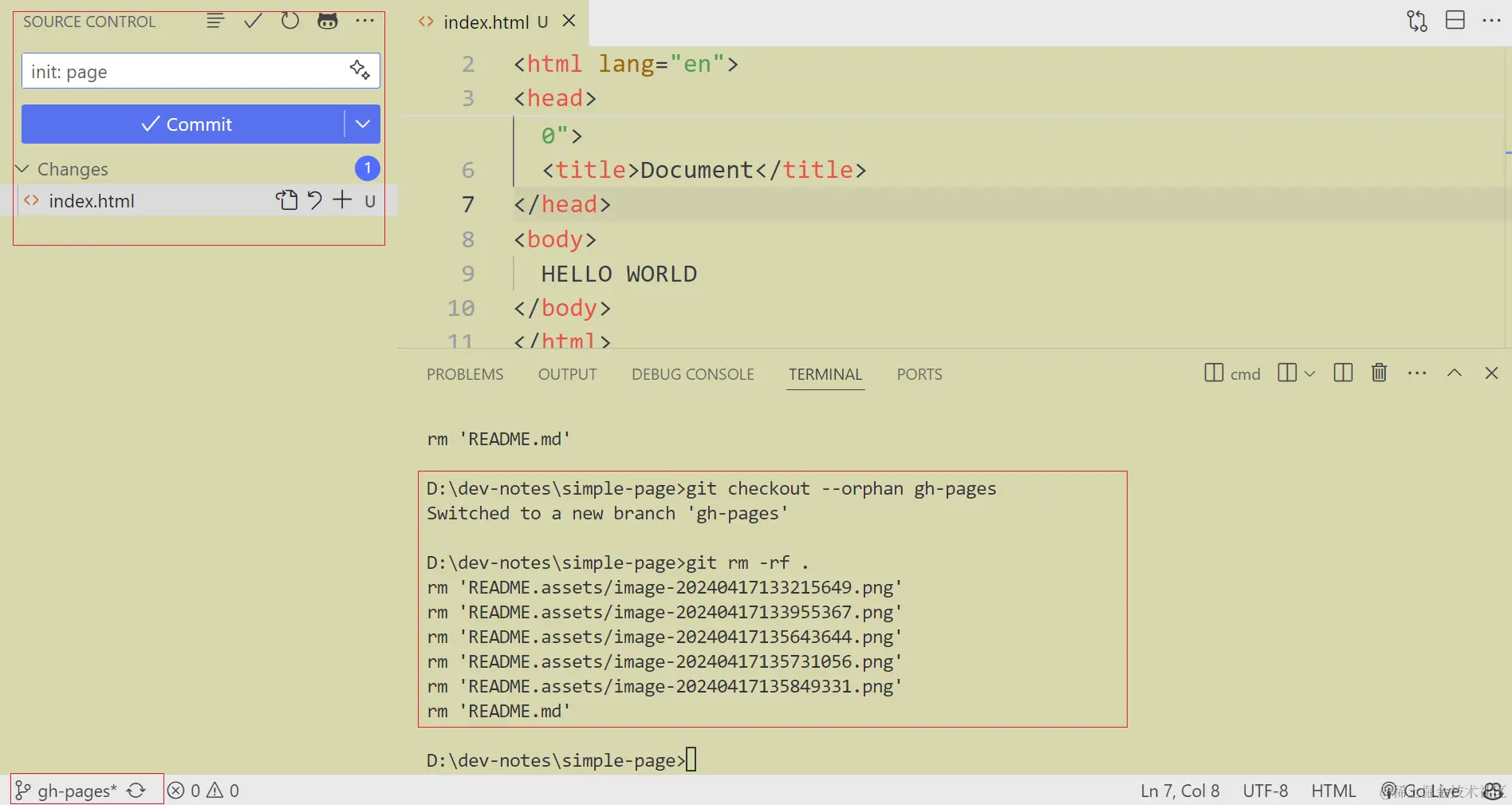Select the TERMINAL panel tab
The width and height of the screenshot is (1512, 805).
[x=825, y=374]
